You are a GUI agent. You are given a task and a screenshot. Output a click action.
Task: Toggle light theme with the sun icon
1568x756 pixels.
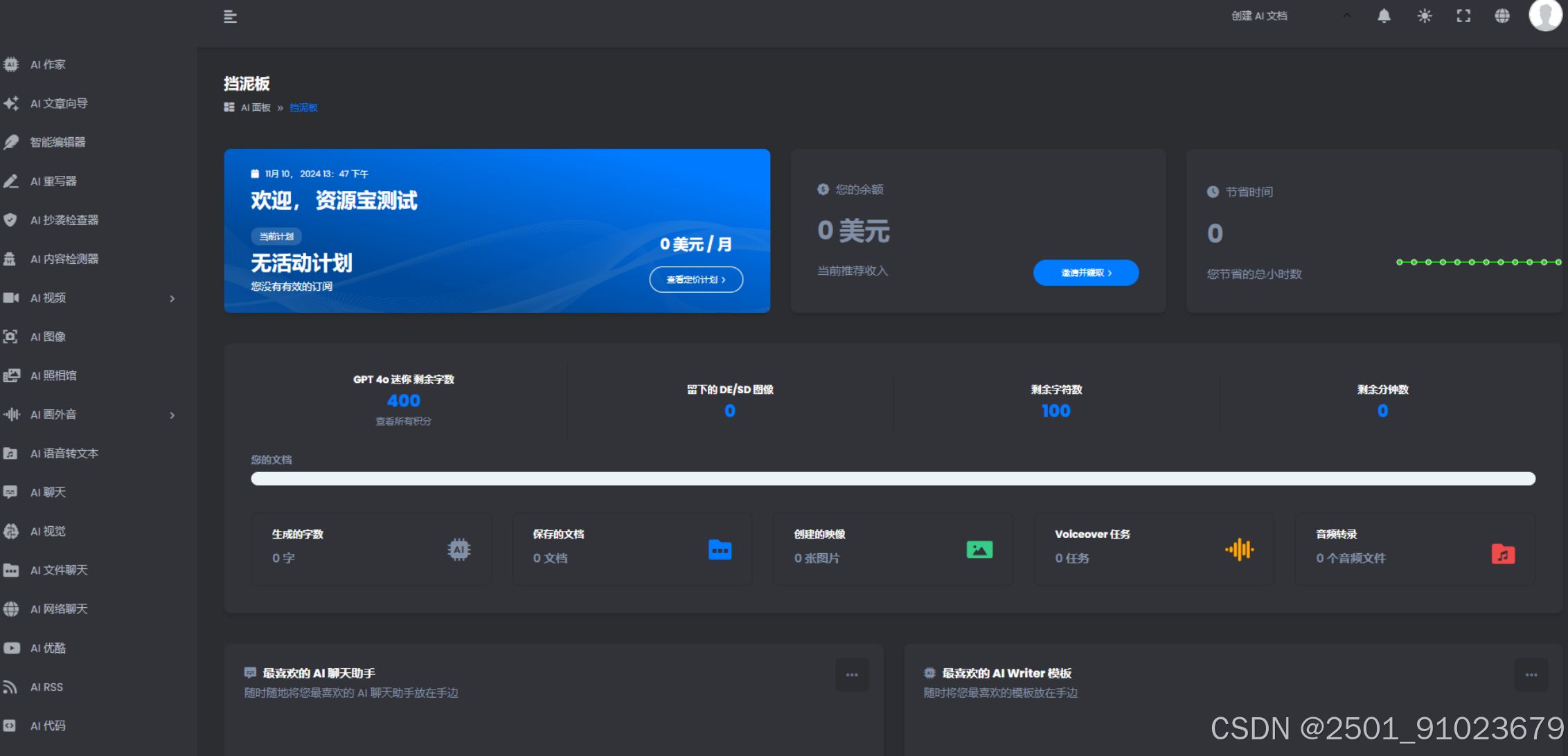[1423, 15]
